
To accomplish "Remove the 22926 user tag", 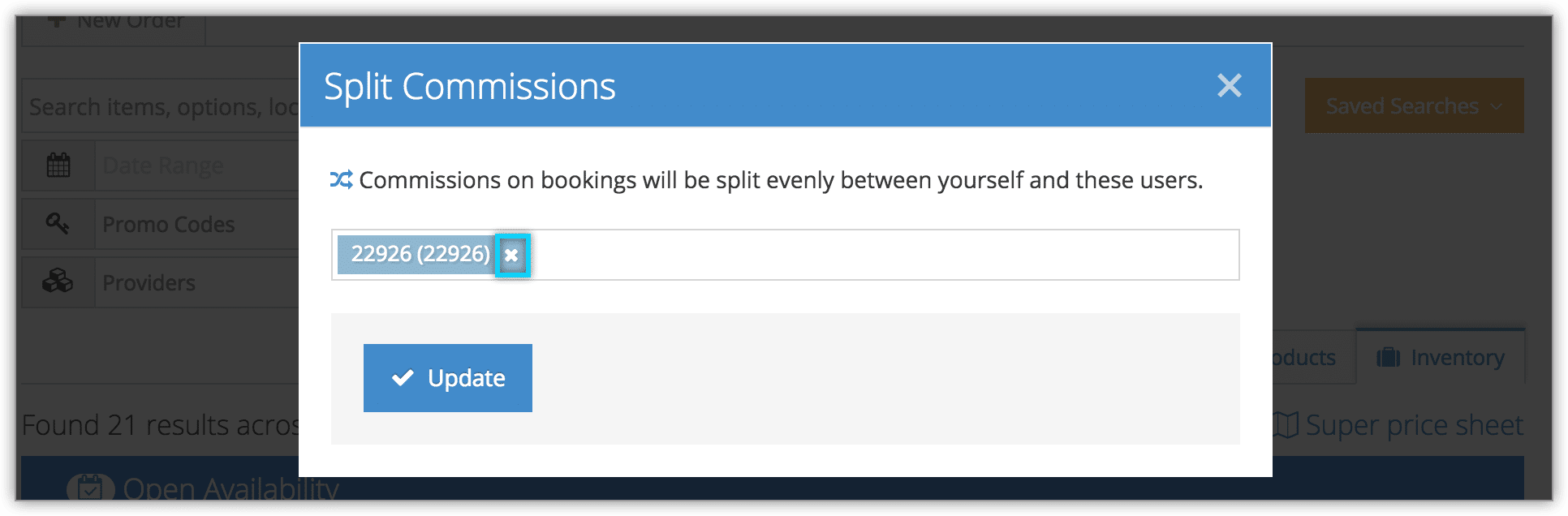I will coord(512,256).
